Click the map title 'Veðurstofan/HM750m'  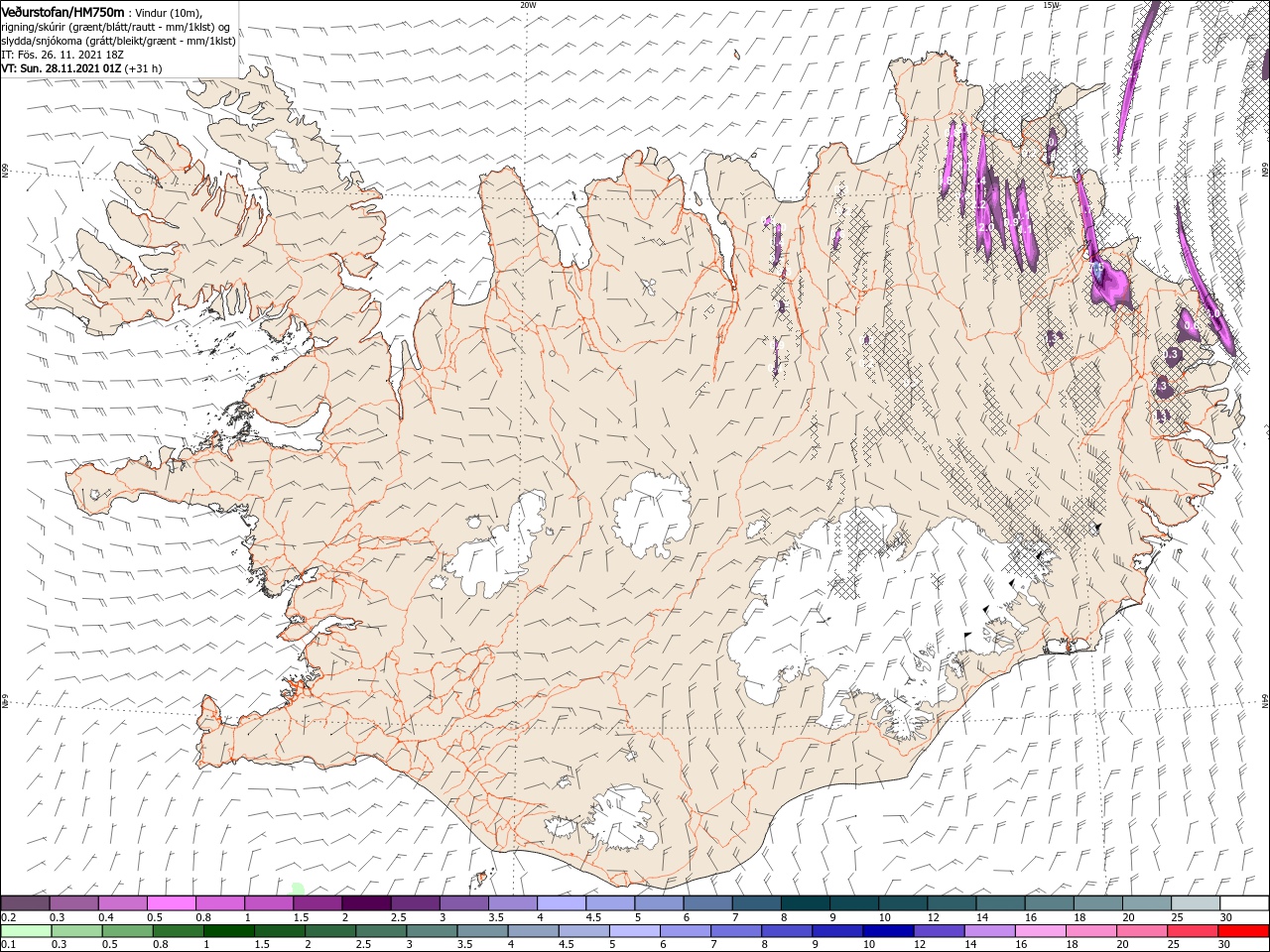pyautogui.click(x=63, y=11)
